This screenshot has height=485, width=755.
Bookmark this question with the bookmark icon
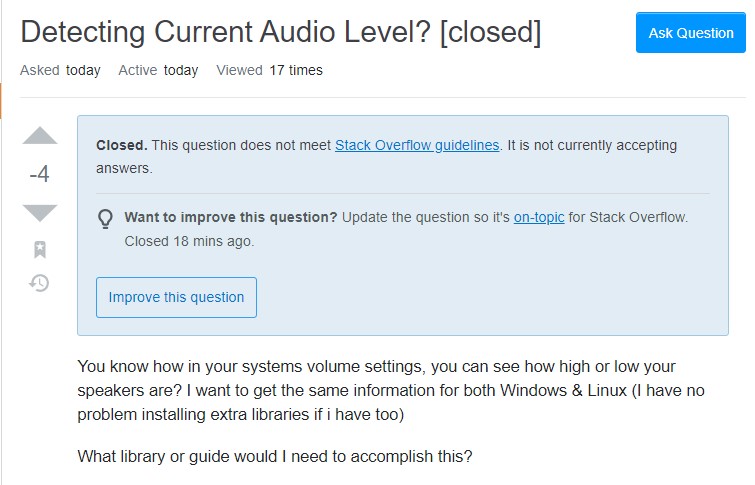coord(40,249)
